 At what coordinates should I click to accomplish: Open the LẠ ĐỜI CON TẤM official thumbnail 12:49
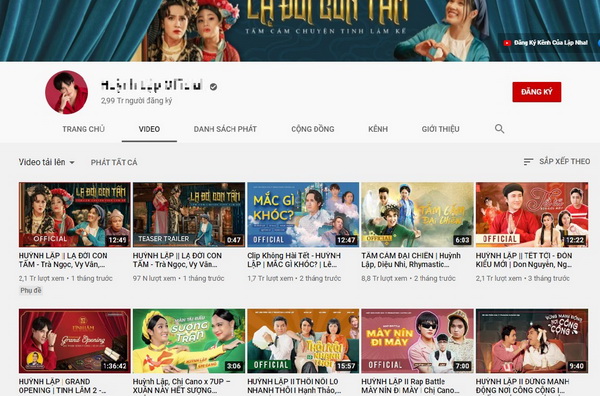point(75,214)
